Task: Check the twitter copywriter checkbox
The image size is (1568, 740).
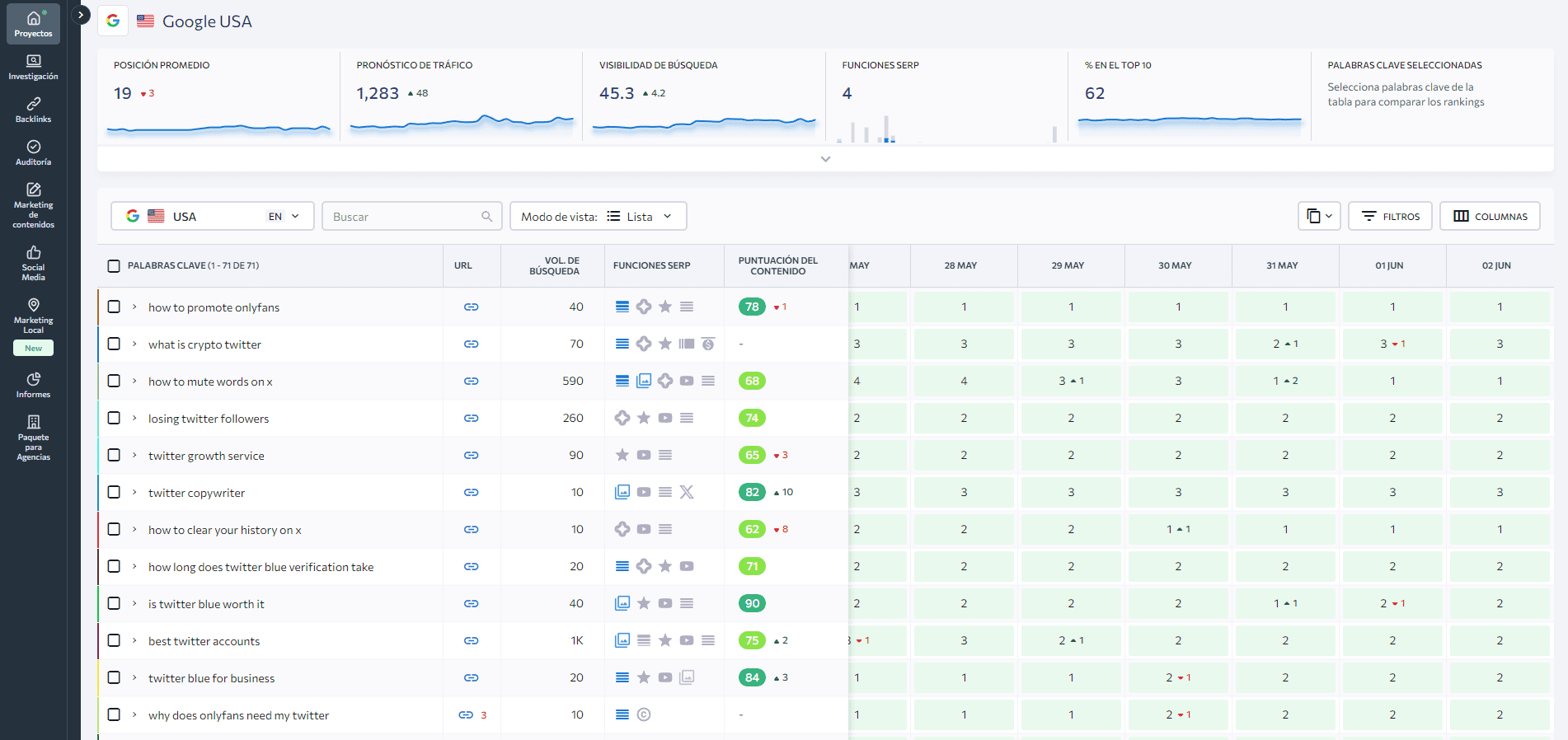Action: [114, 492]
